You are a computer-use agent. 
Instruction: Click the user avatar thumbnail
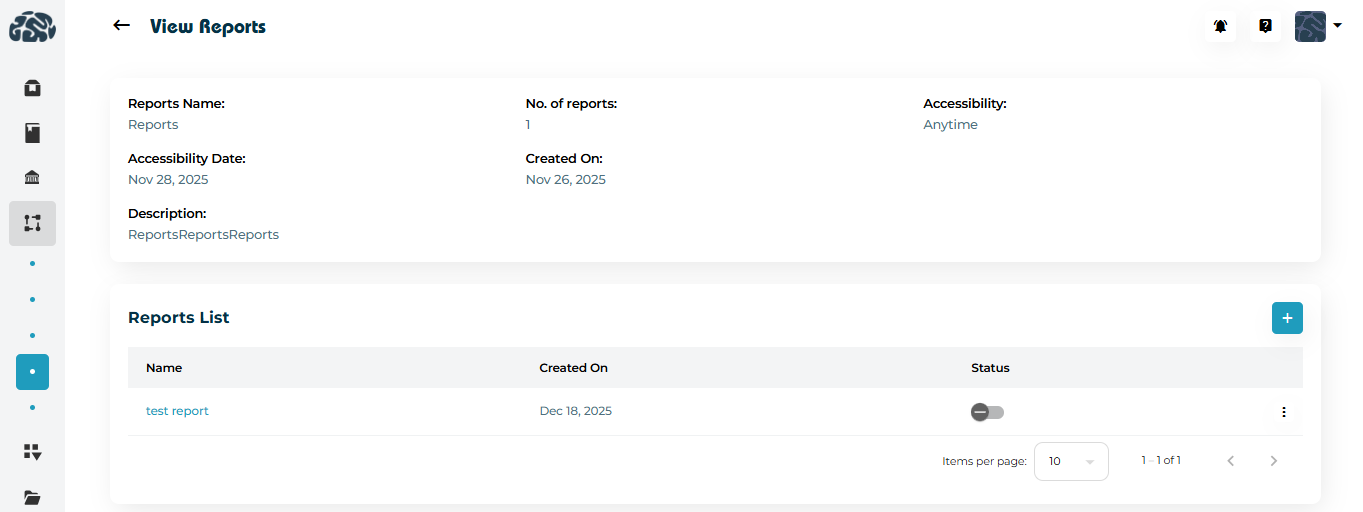tap(1310, 27)
